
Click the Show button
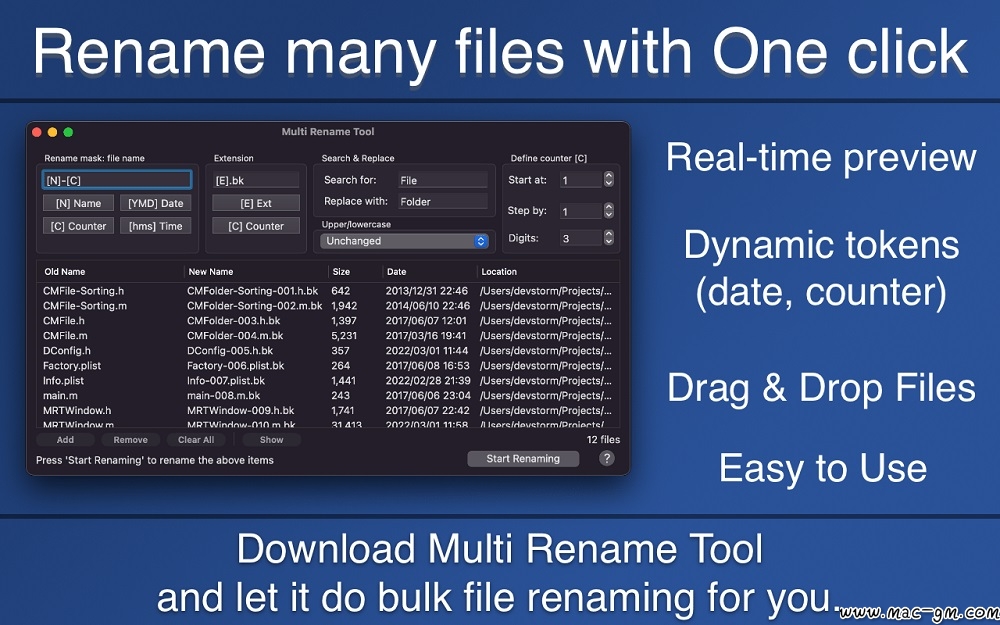point(272,439)
